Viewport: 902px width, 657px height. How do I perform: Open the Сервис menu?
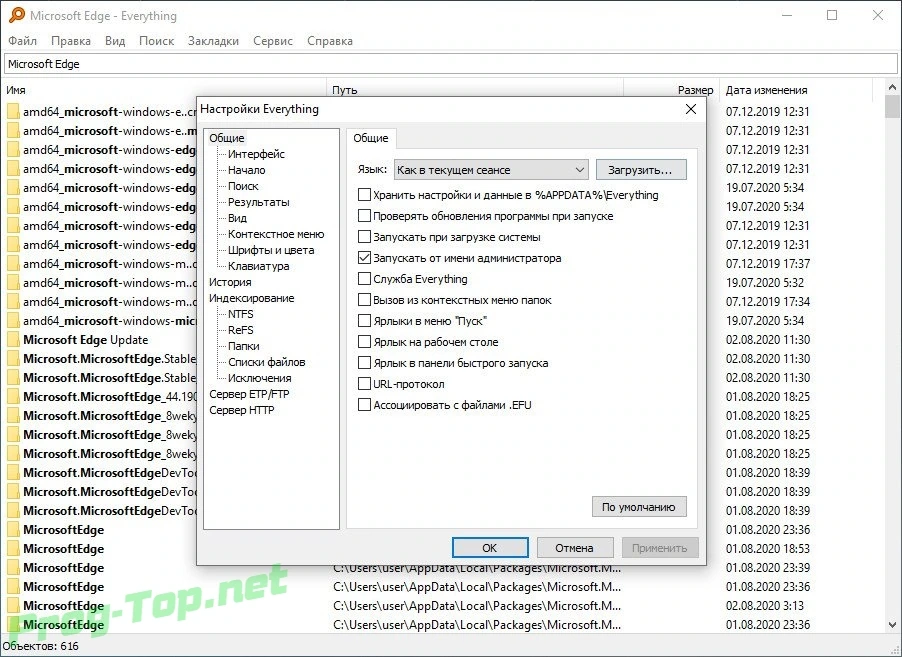click(273, 41)
